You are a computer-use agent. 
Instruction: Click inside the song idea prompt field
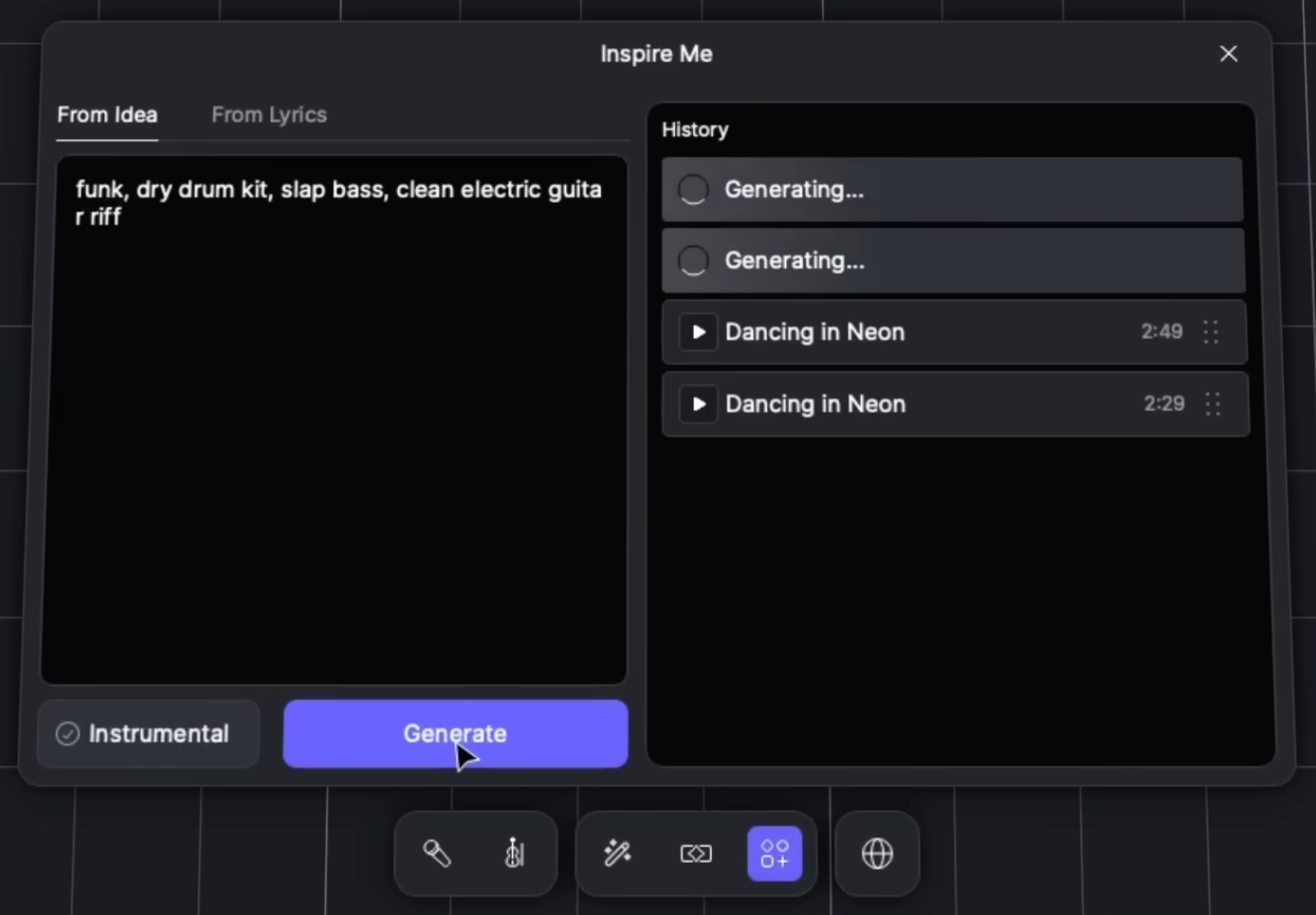pos(334,417)
